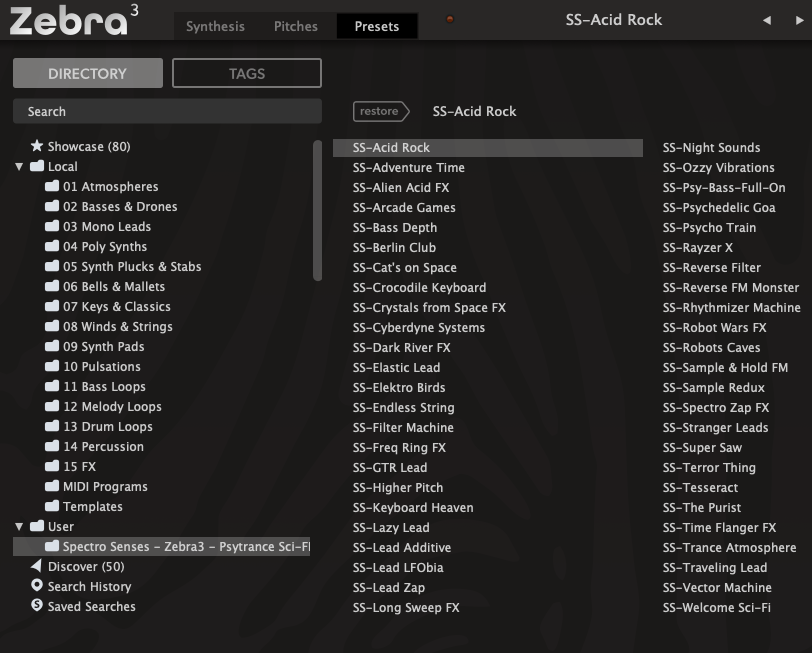
Task: Load the SS-Crocodile Keyboard preset
Action: pyautogui.click(x=419, y=287)
